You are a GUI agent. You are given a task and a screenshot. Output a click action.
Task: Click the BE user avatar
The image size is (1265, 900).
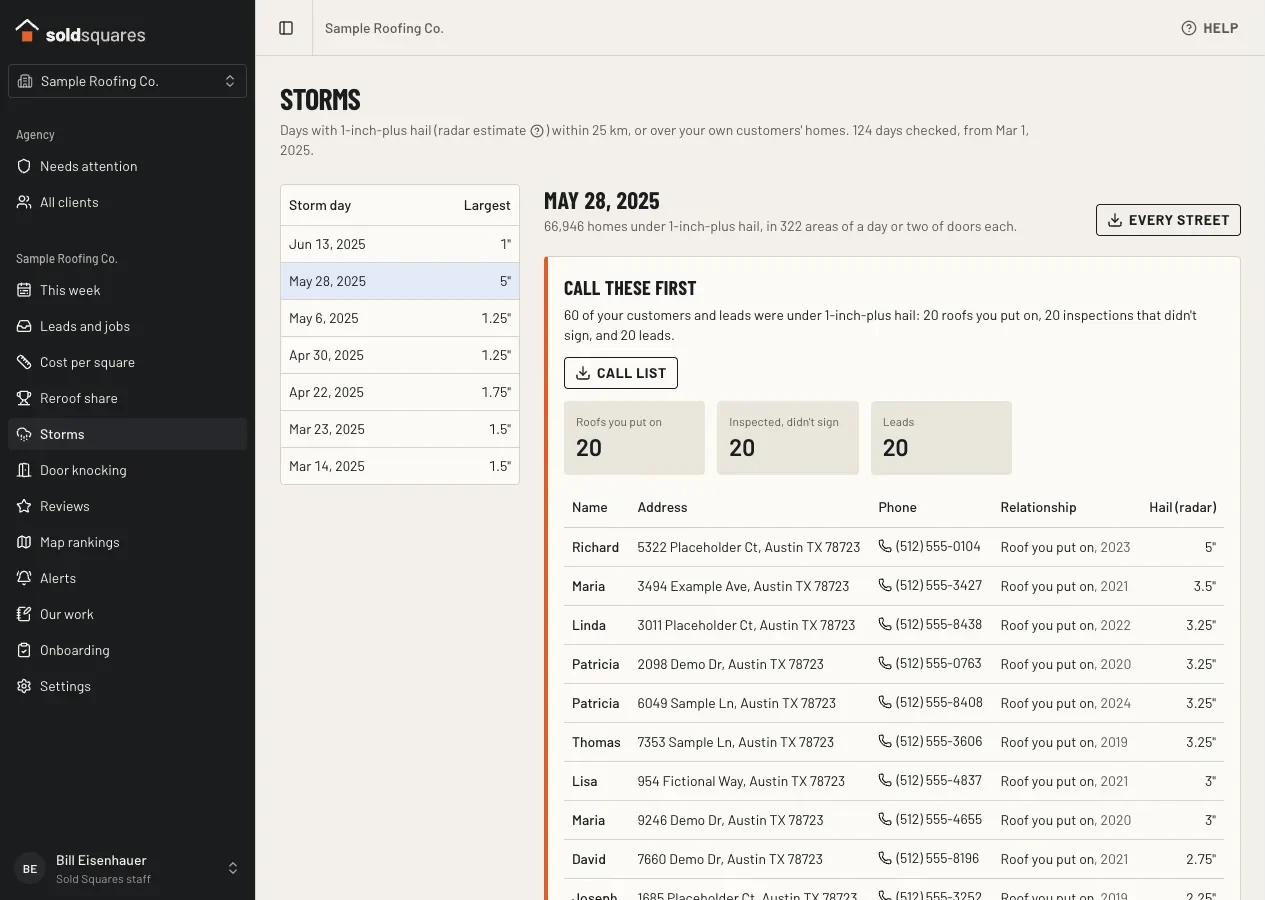(30, 869)
